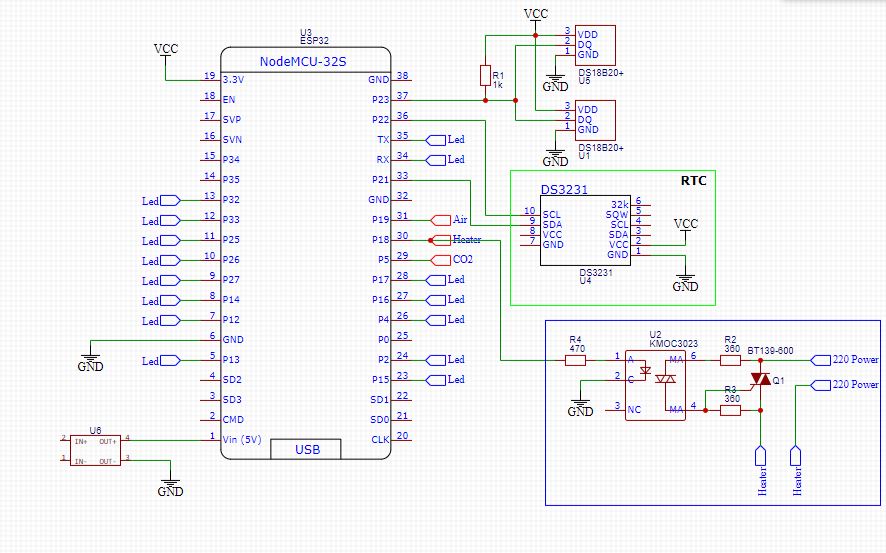Click the upper 220 Power port

pyautogui.click(x=820, y=360)
